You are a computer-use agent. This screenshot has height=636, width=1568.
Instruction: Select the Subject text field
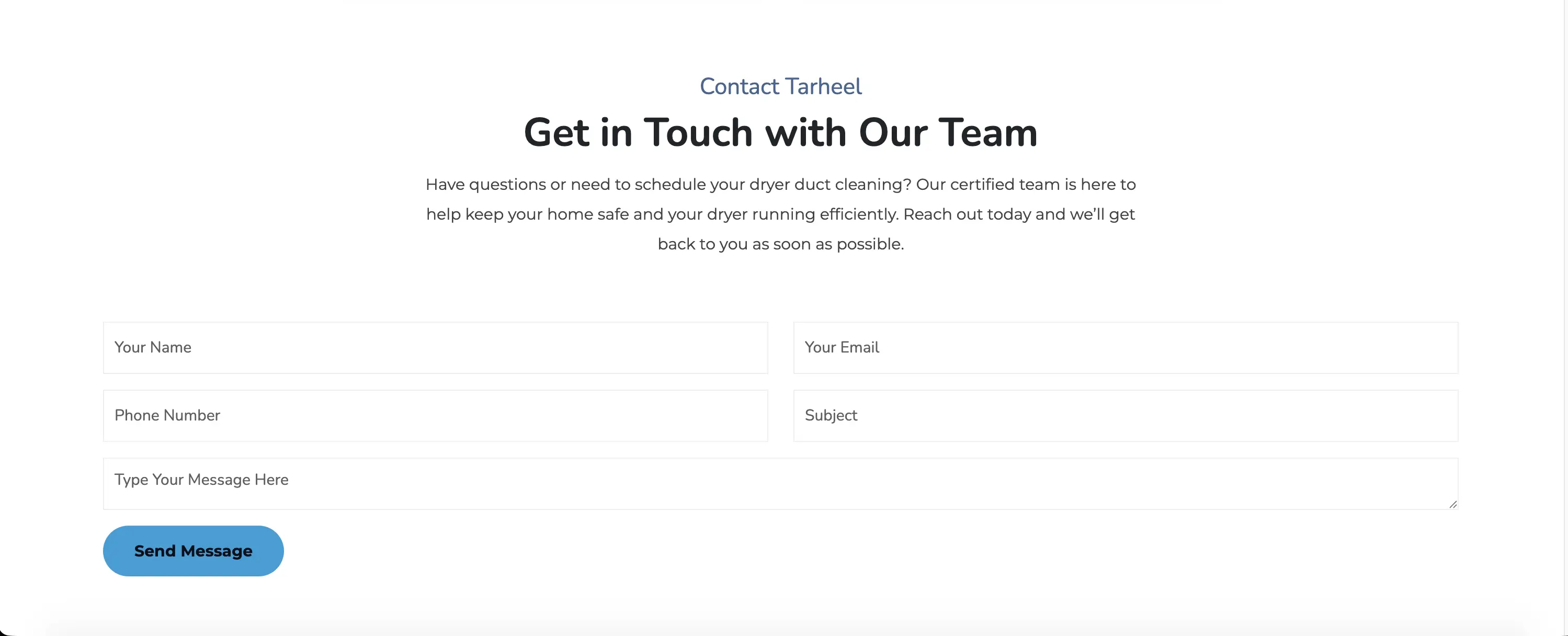1125,416
